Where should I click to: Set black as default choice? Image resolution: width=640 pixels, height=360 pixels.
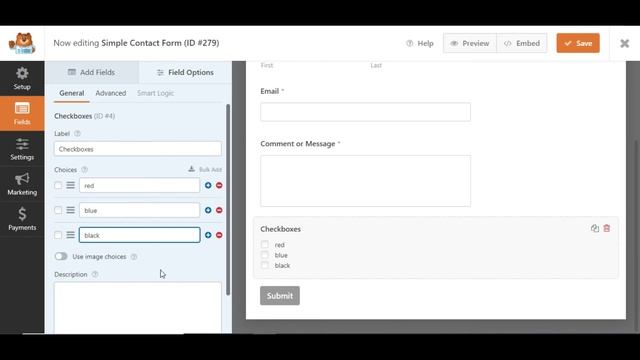point(58,235)
